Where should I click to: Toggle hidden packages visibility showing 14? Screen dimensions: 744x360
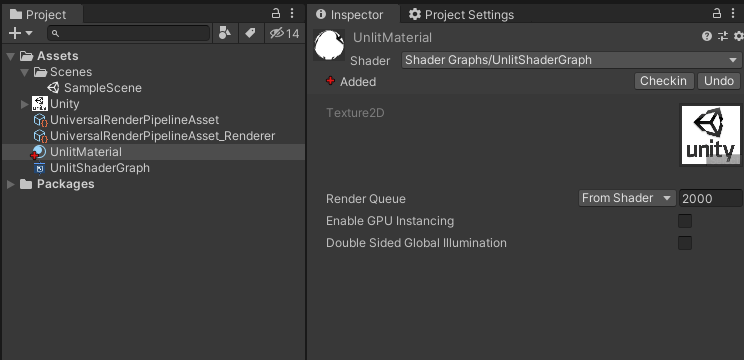point(284,33)
